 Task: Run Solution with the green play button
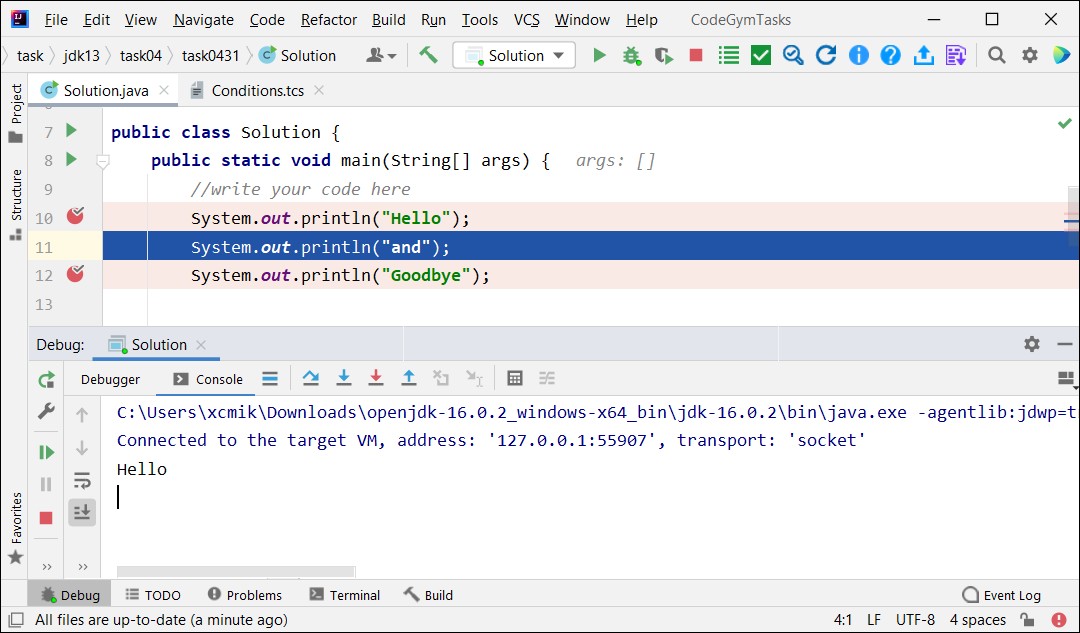click(x=599, y=55)
